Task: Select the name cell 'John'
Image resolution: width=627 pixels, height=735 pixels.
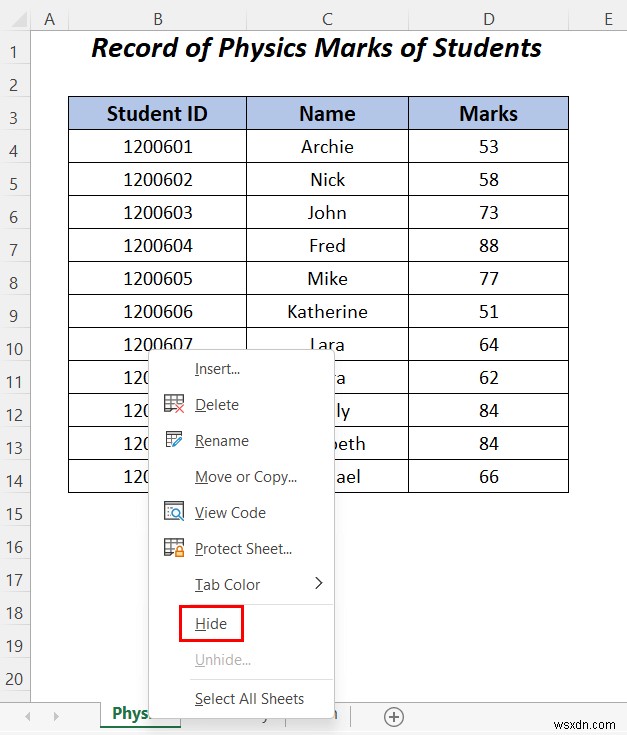Action: click(x=328, y=212)
